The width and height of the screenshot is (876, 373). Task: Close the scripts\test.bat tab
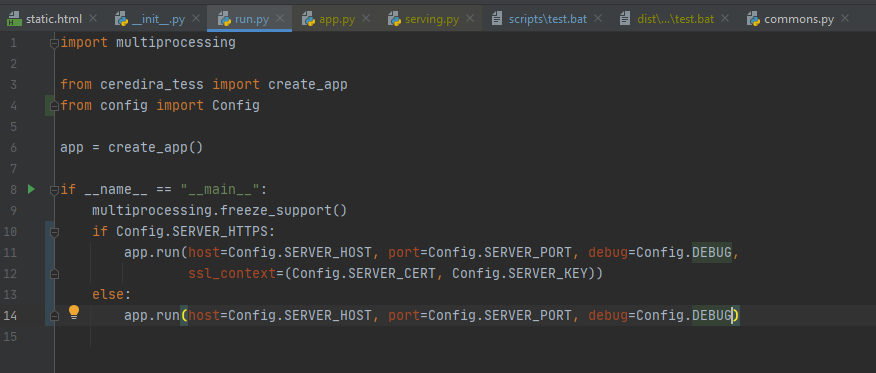(598, 19)
